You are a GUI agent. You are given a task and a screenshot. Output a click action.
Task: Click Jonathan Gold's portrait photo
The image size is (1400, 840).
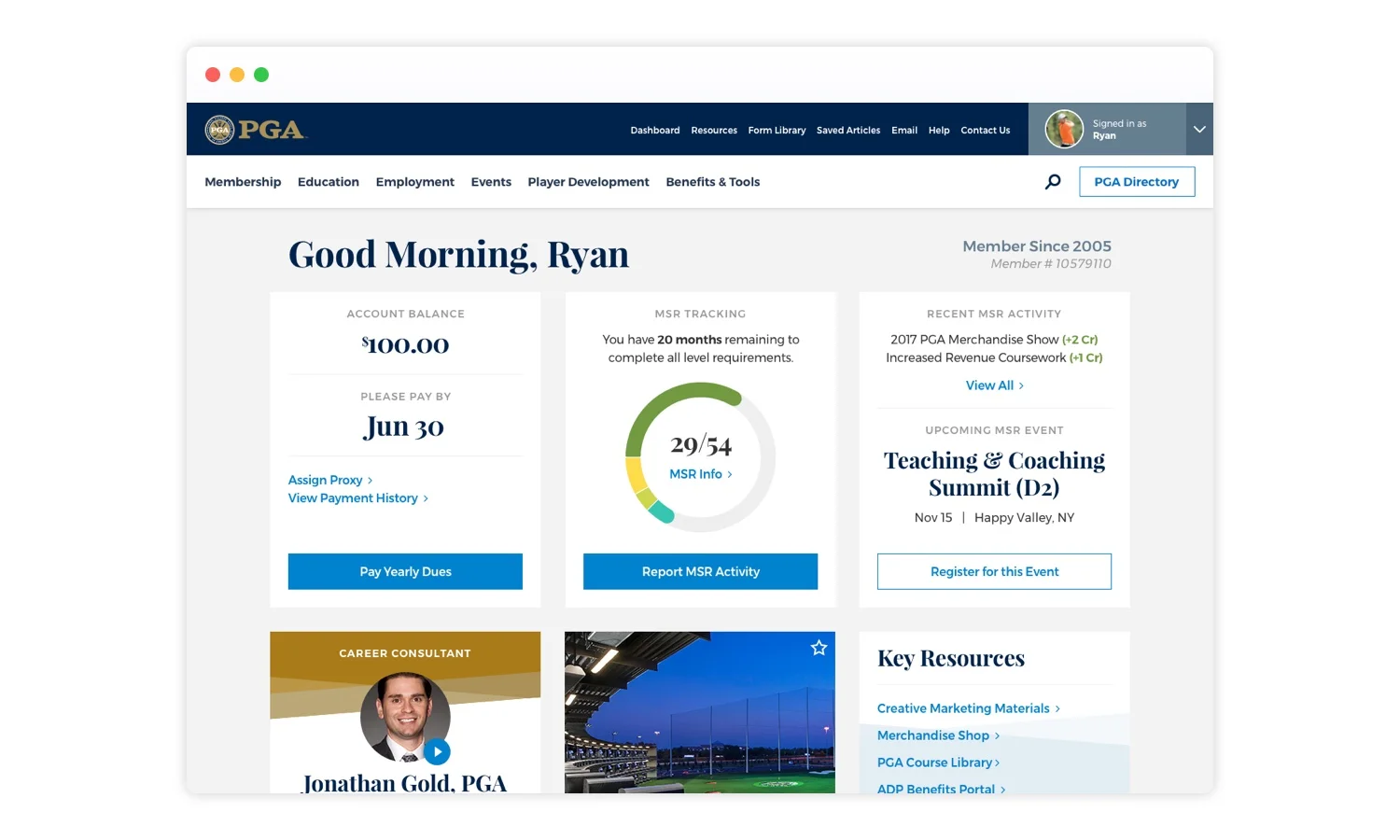(x=405, y=717)
